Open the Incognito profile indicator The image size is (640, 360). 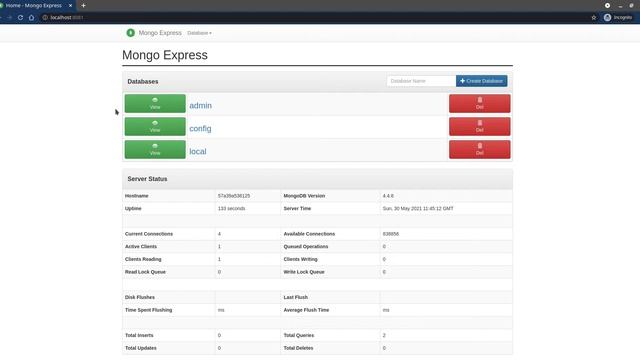(618, 18)
